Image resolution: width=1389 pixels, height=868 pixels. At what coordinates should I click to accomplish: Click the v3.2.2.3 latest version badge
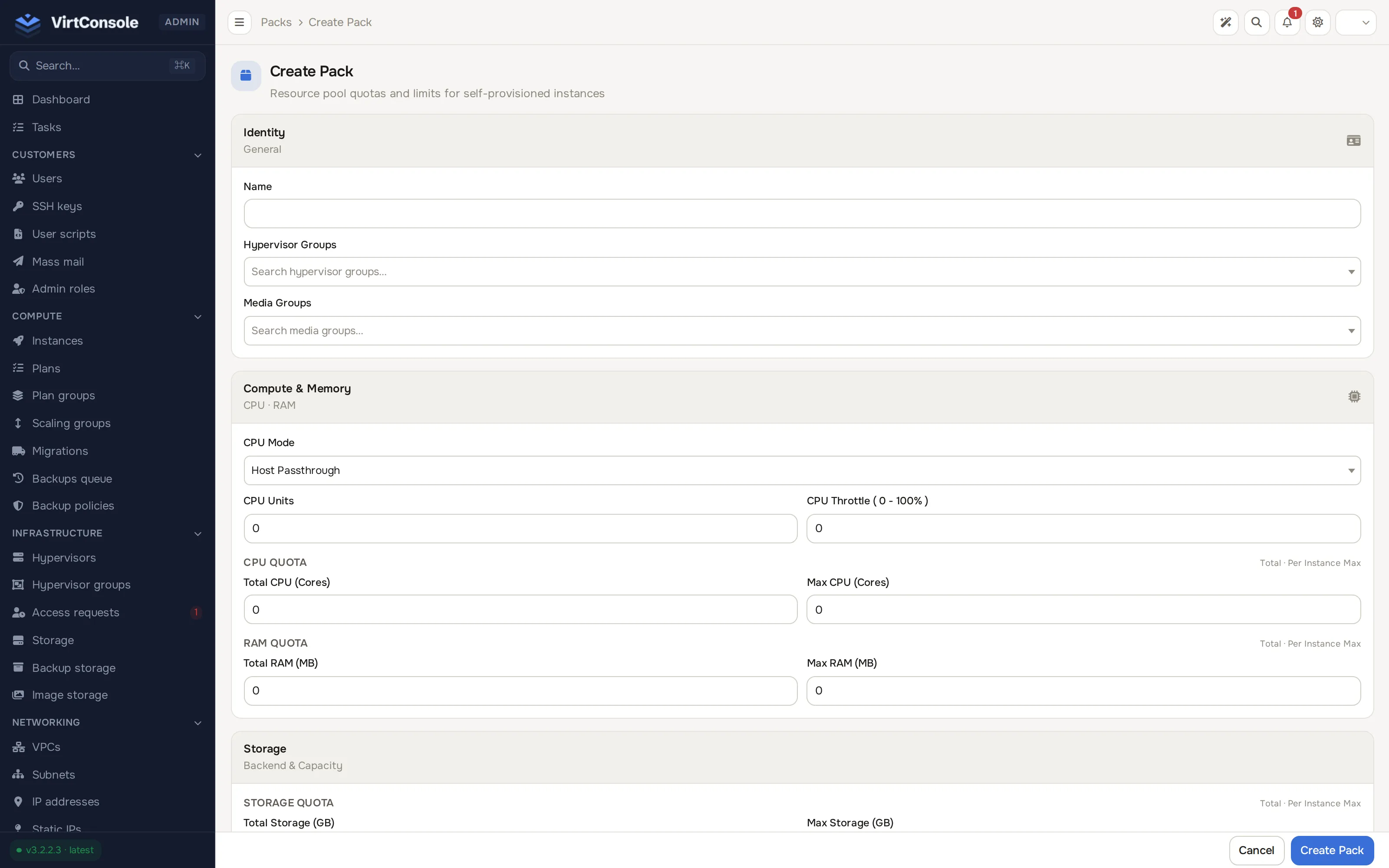click(x=56, y=850)
